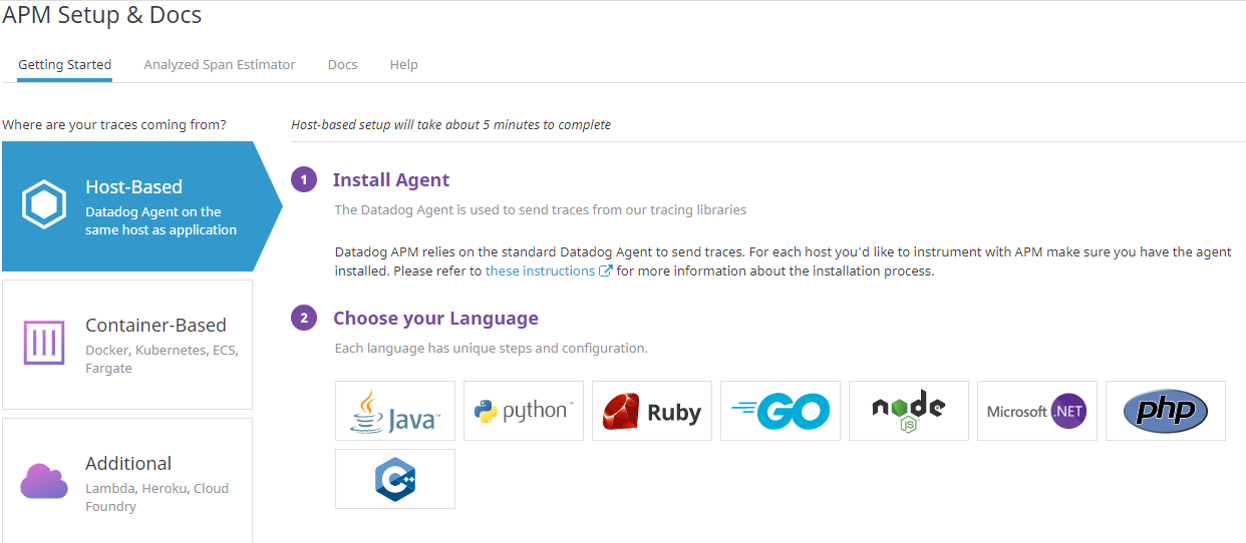1246x543 pixels.
Task: Open the Help tab
Action: 404,65
